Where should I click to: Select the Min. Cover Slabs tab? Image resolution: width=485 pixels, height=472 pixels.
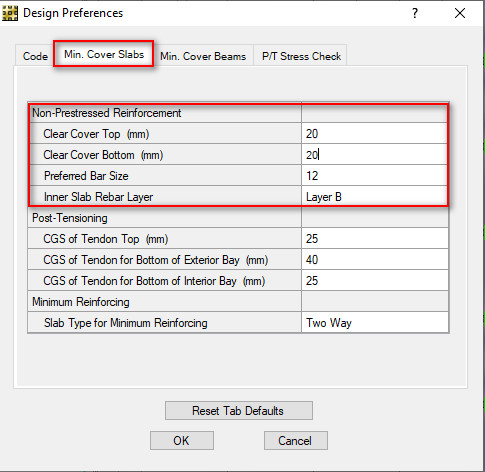[x=104, y=54]
